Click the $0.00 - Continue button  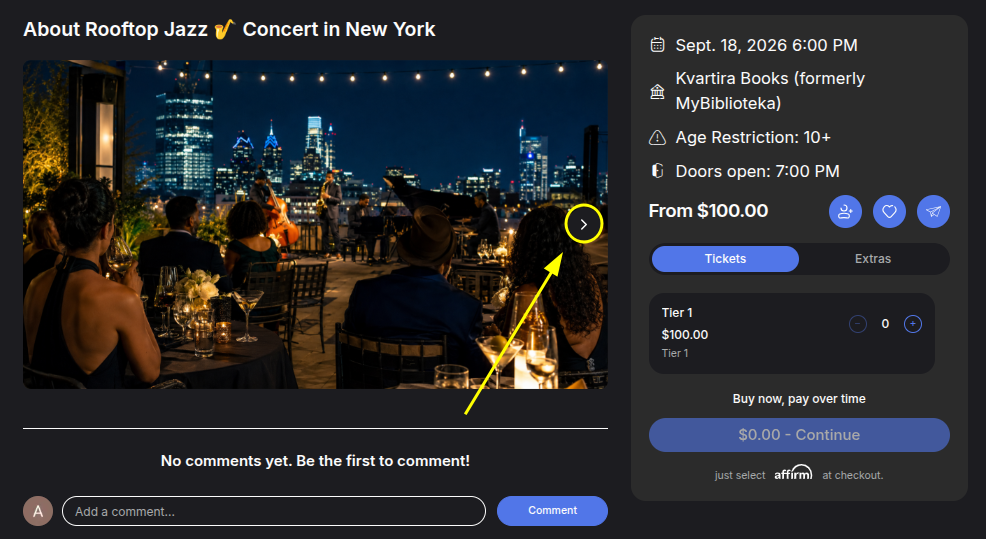point(799,435)
